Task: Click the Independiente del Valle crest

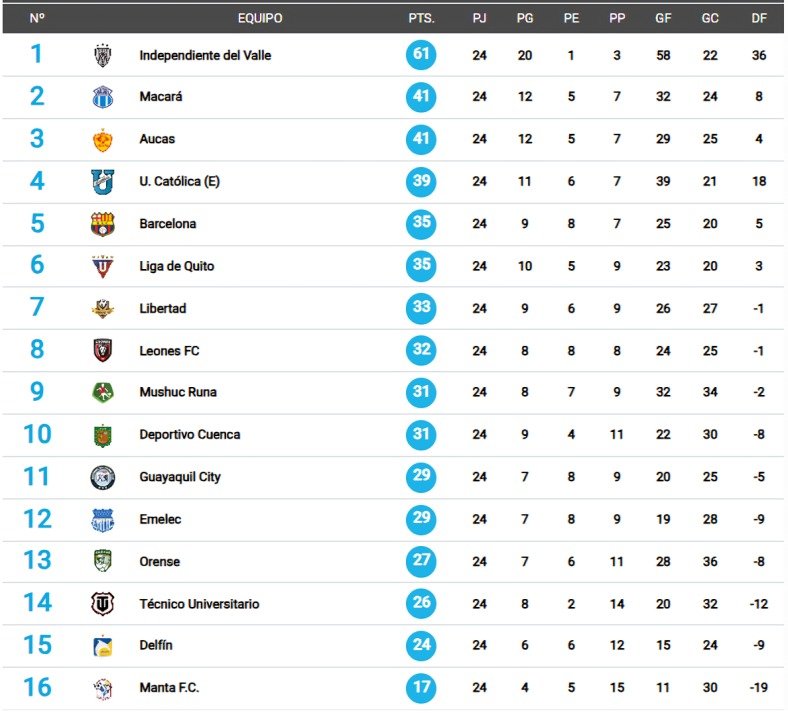Action: 103,55
